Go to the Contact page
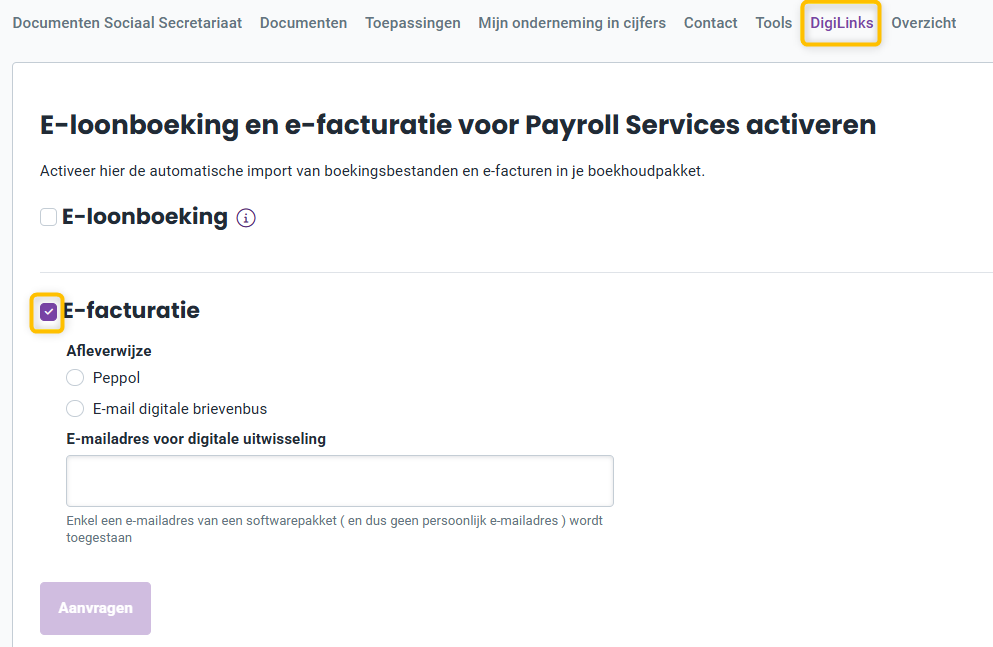Image resolution: width=993 pixels, height=647 pixels. coord(710,22)
